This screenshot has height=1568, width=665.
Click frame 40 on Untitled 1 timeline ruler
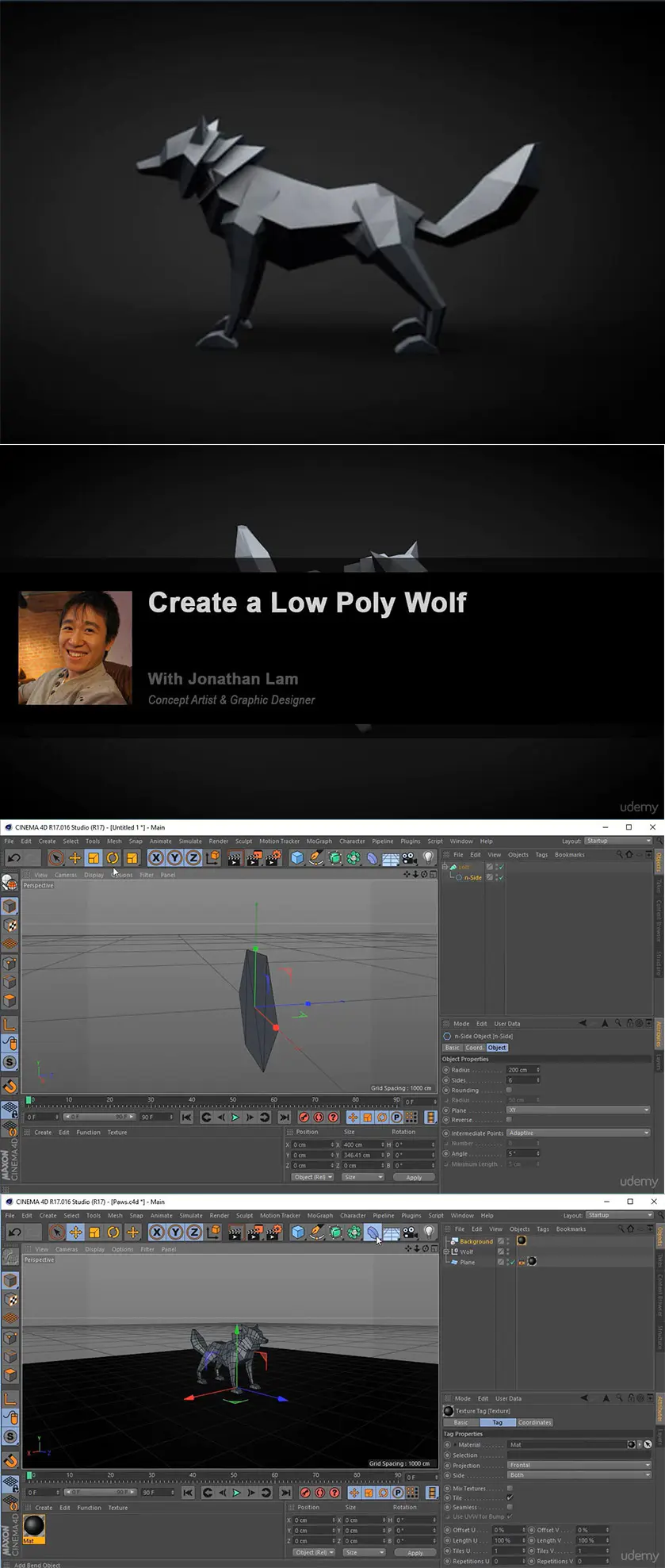pyautogui.click(x=191, y=1099)
